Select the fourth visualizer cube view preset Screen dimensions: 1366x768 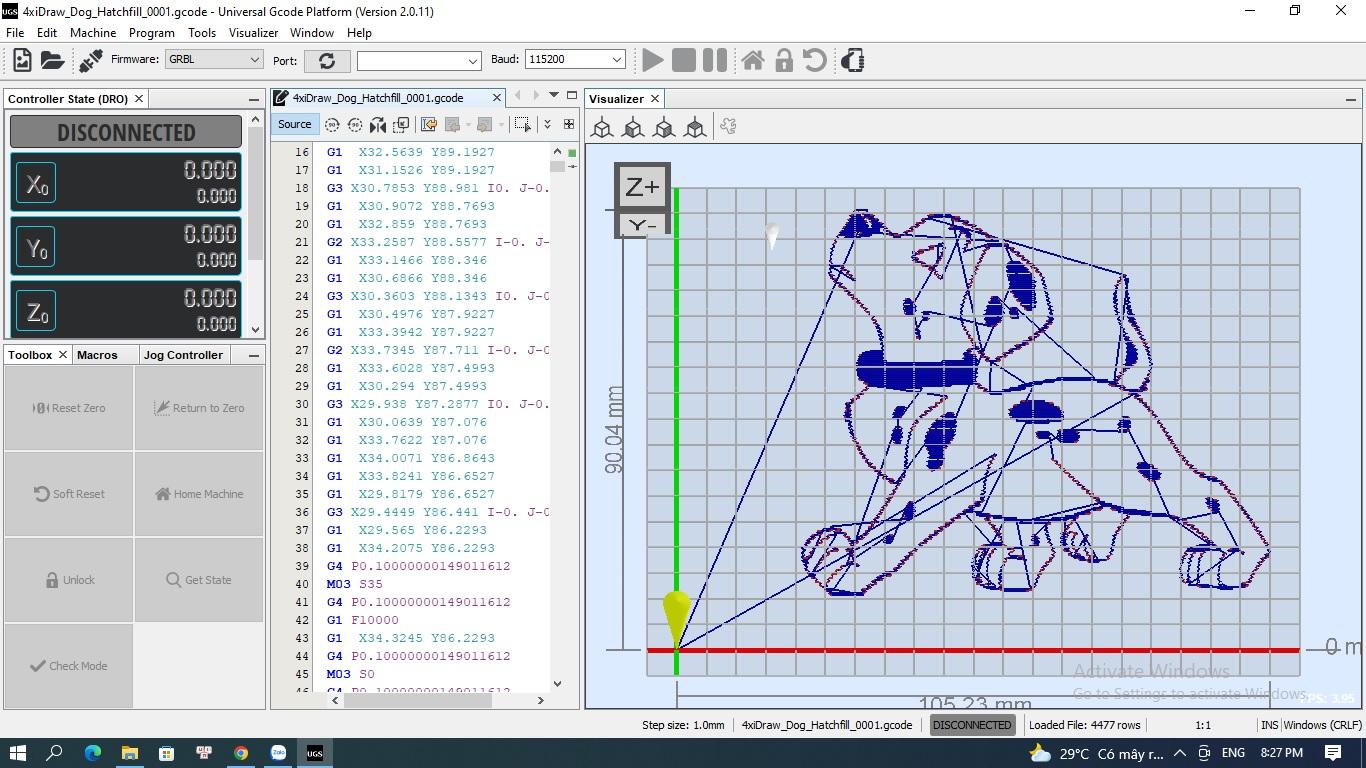[x=695, y=127]
